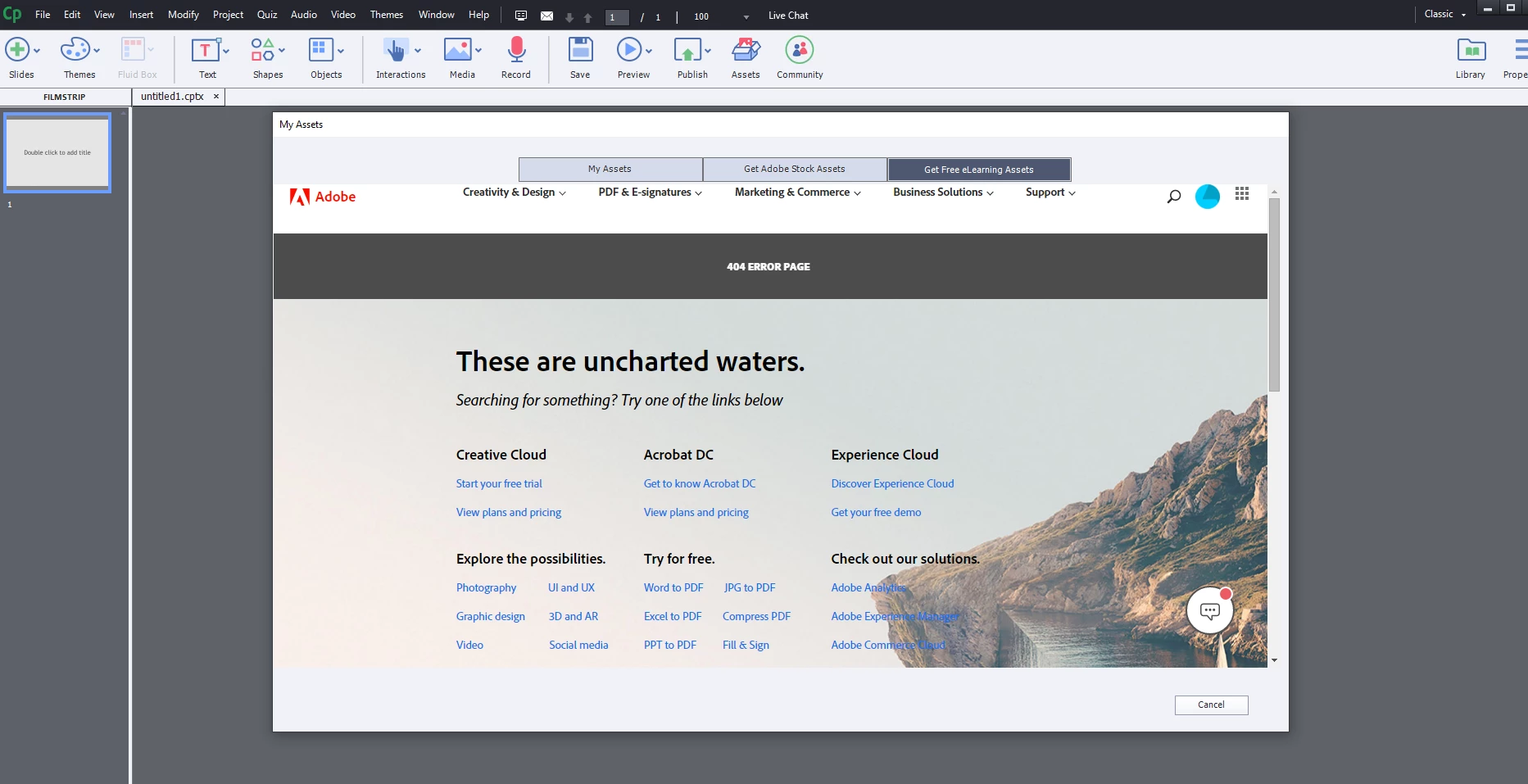Screen dimensions: 1528x784
Task: Open the Quiz menu
Action: click(x=267, y=15)
